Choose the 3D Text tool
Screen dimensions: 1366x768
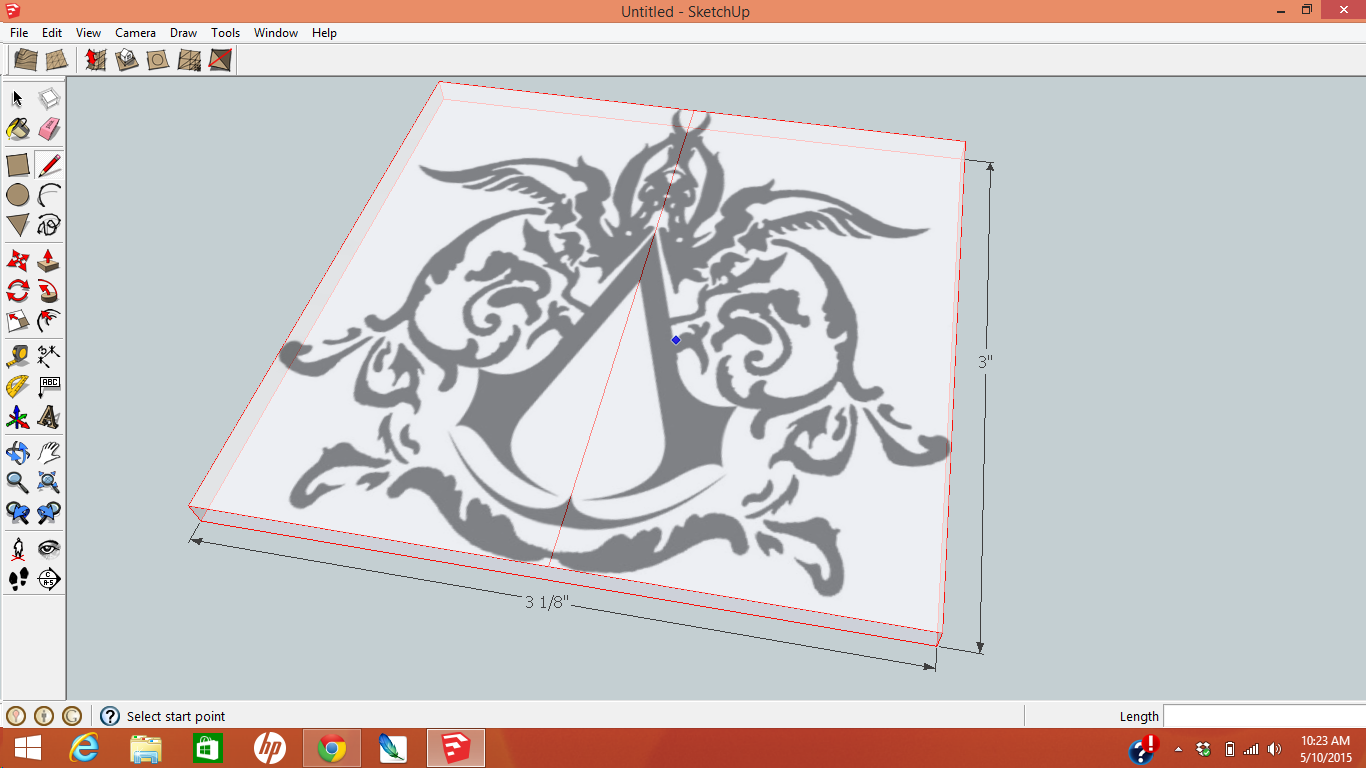47,418
